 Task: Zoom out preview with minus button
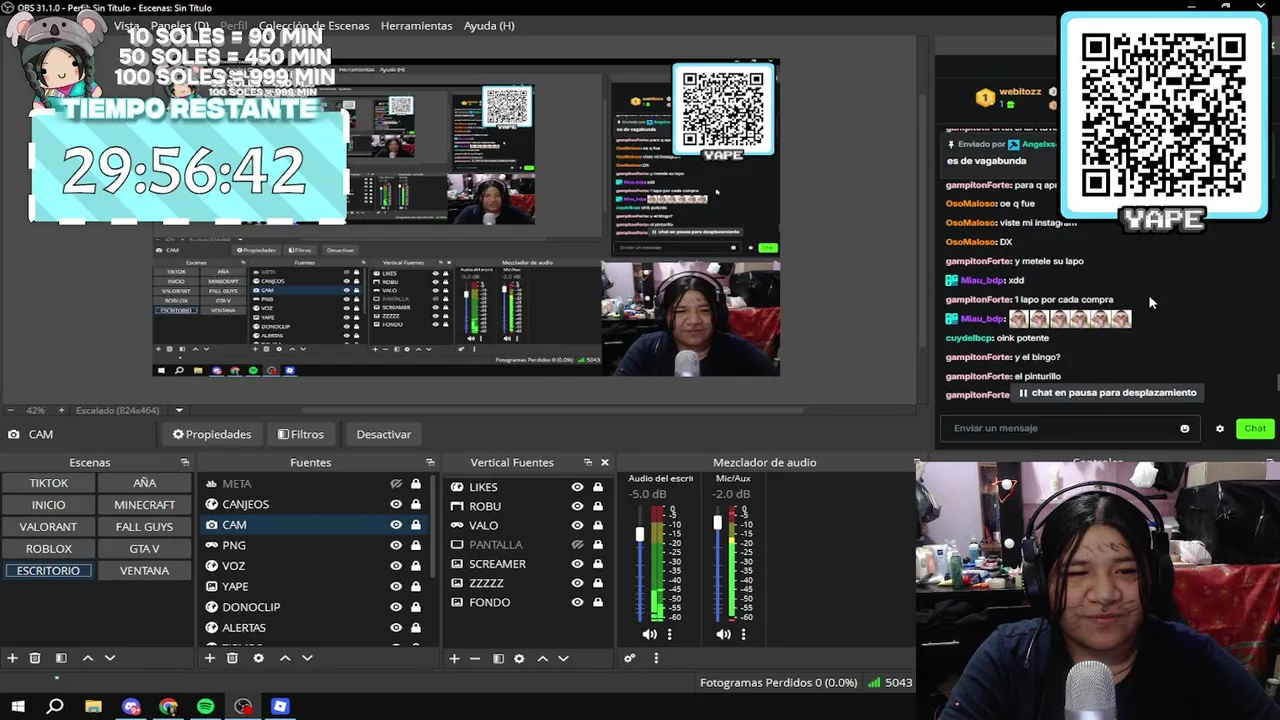tap(10, 410)
